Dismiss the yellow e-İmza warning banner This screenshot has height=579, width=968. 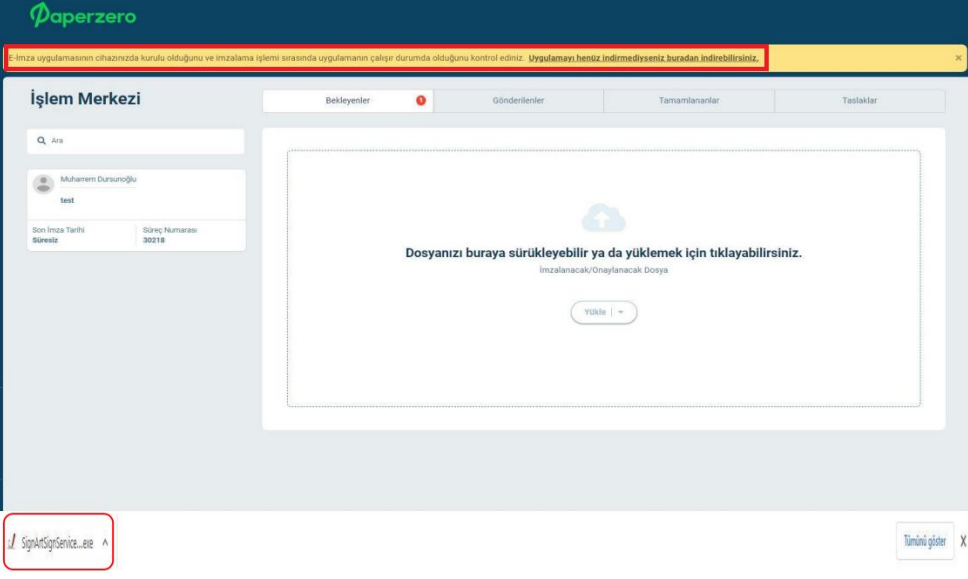pos(958,58)
